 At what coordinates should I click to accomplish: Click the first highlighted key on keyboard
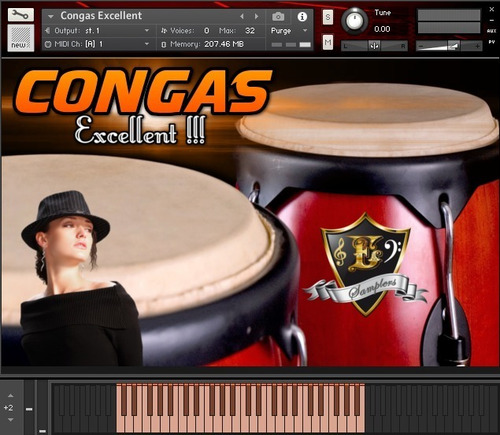click(x=120, y=423)
